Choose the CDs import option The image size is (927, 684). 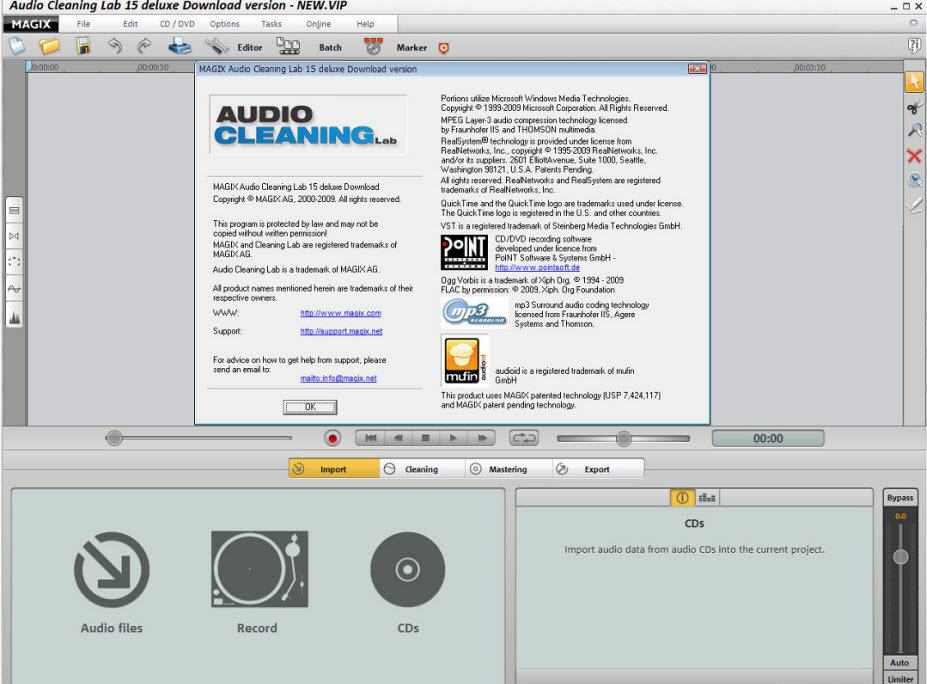408,582
